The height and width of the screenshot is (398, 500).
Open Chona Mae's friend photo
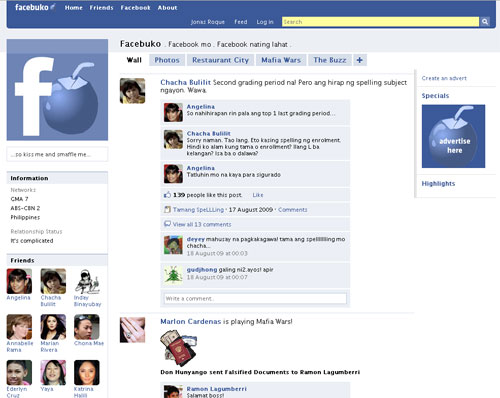(87, 327)
